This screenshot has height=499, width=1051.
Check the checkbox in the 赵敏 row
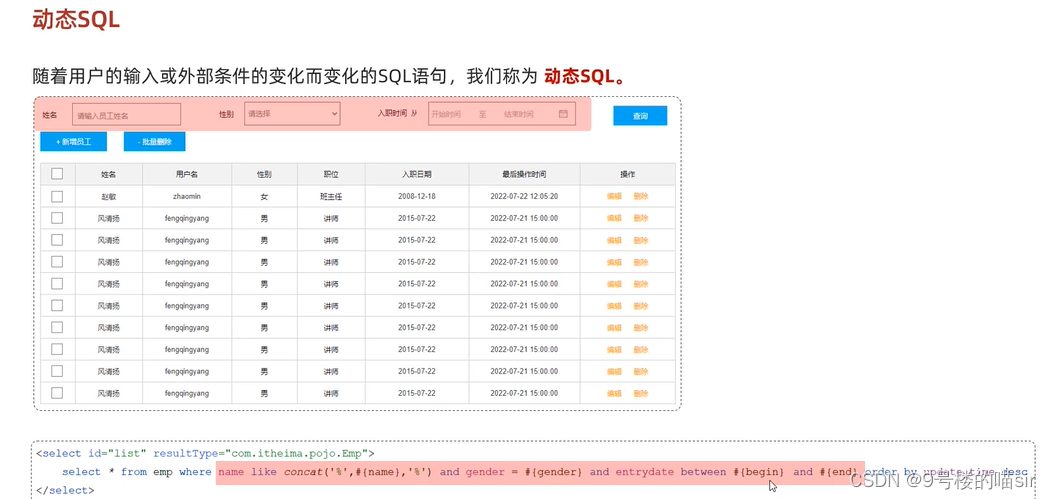tap(57, 197)
